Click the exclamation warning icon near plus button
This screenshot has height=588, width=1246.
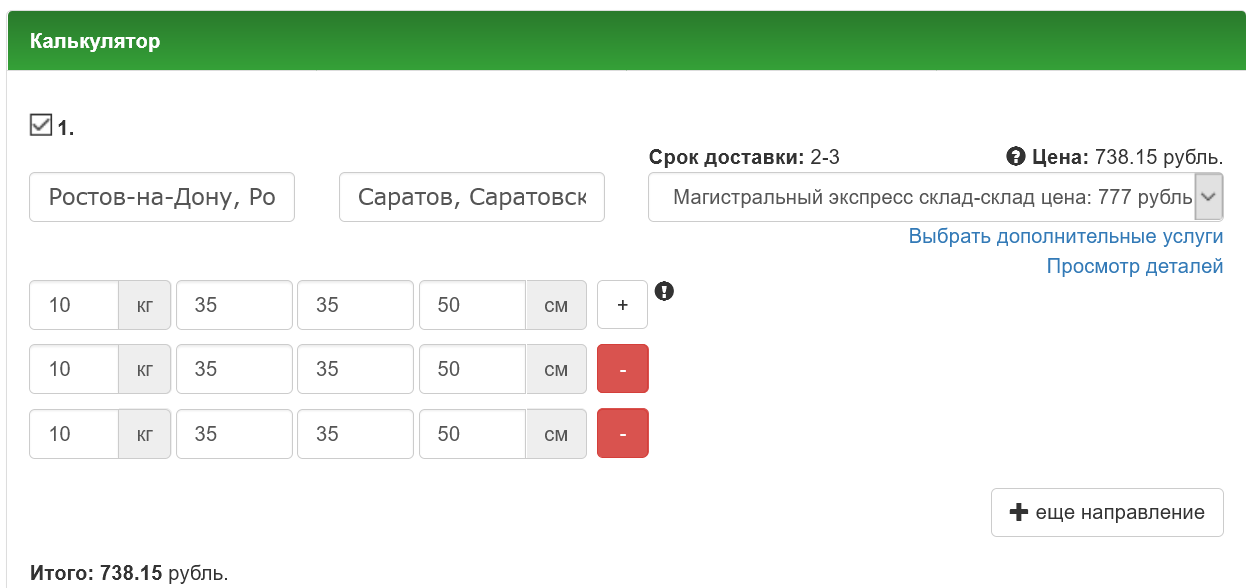tap(665, 291)
